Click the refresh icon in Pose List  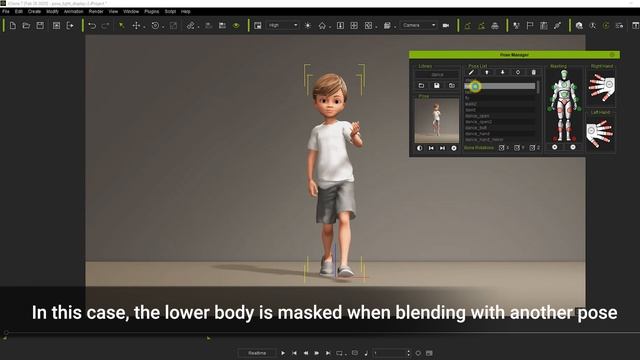[518, 72]
